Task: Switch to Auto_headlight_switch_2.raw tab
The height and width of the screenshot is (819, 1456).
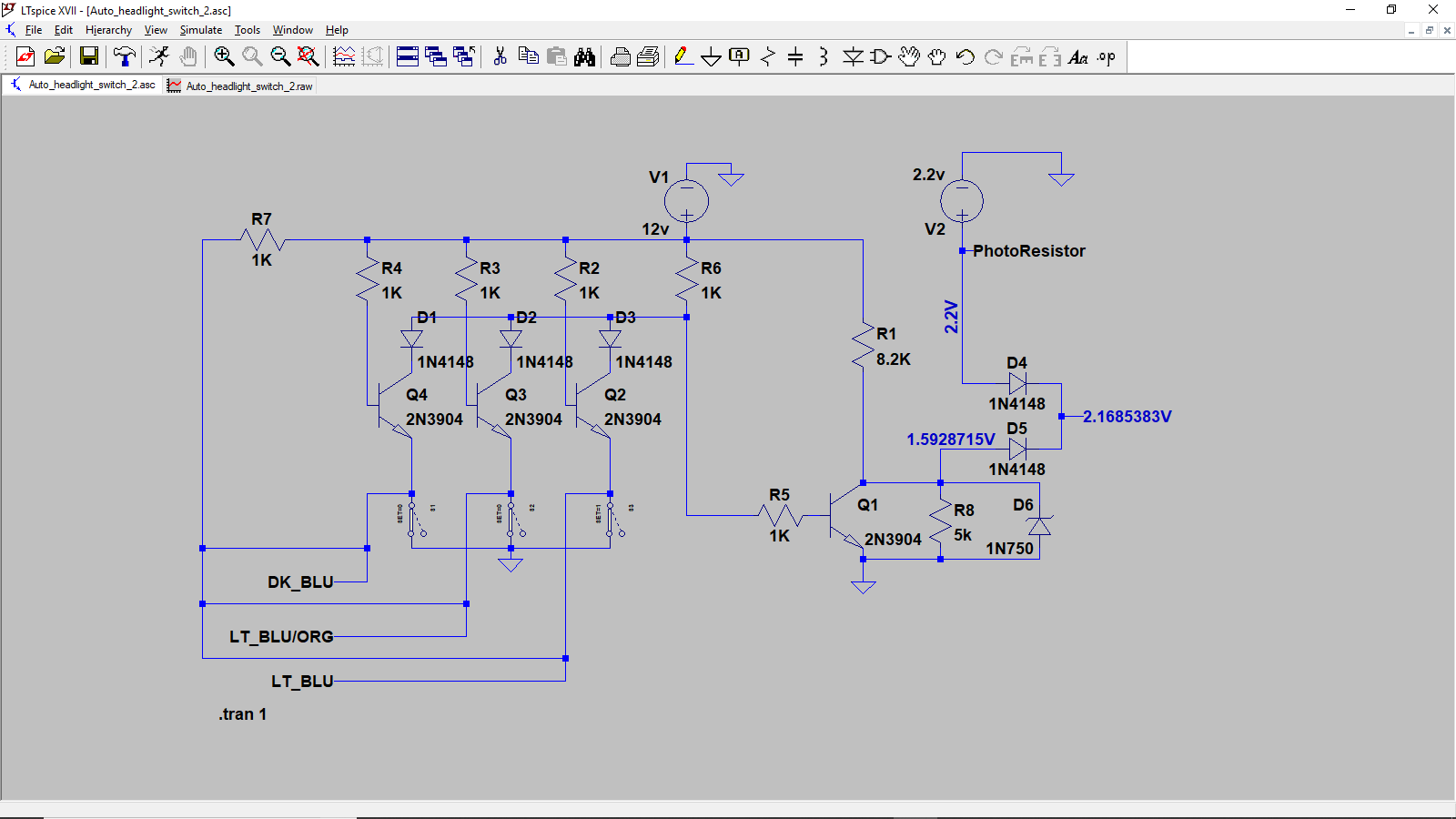Action: pos(248,86)
